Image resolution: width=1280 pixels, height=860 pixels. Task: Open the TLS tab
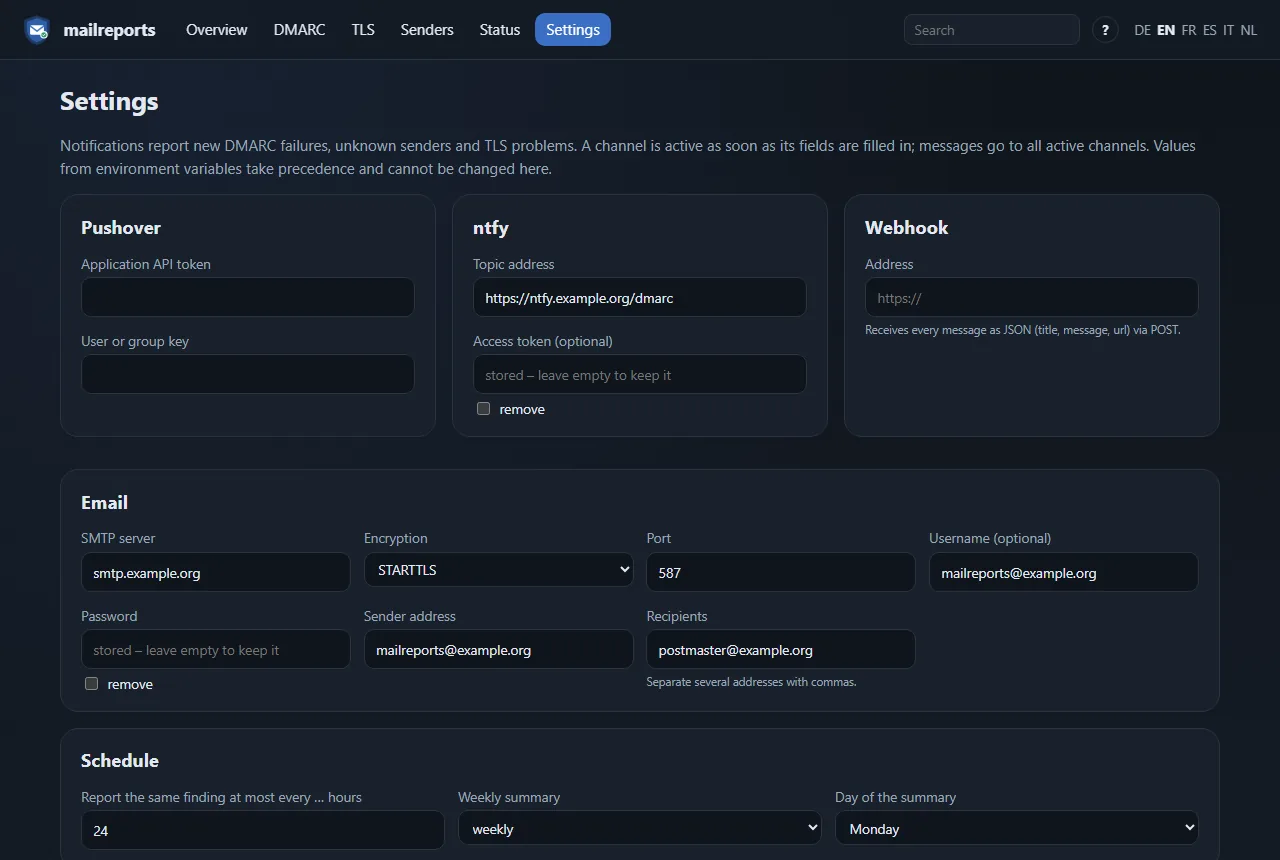click(363, 30)
